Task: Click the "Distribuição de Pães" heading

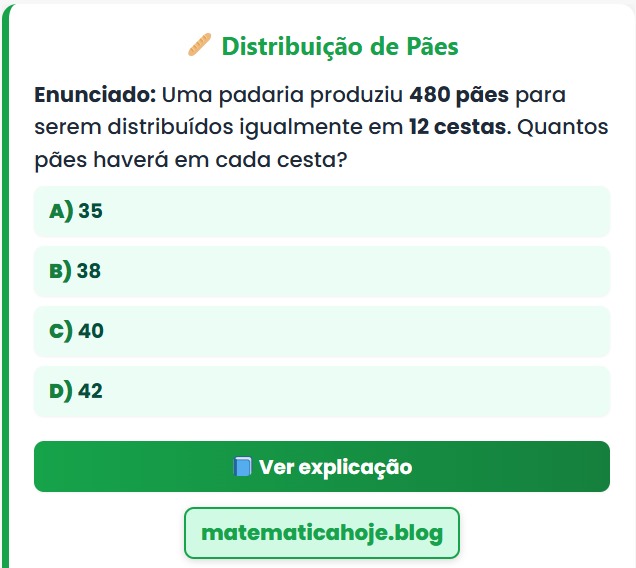Action: 340,46
